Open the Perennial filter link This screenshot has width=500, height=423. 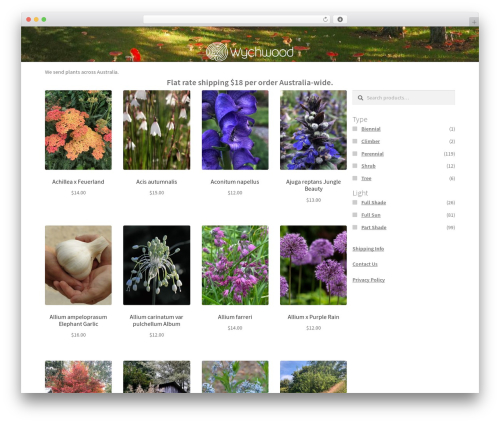click(372, 154)
